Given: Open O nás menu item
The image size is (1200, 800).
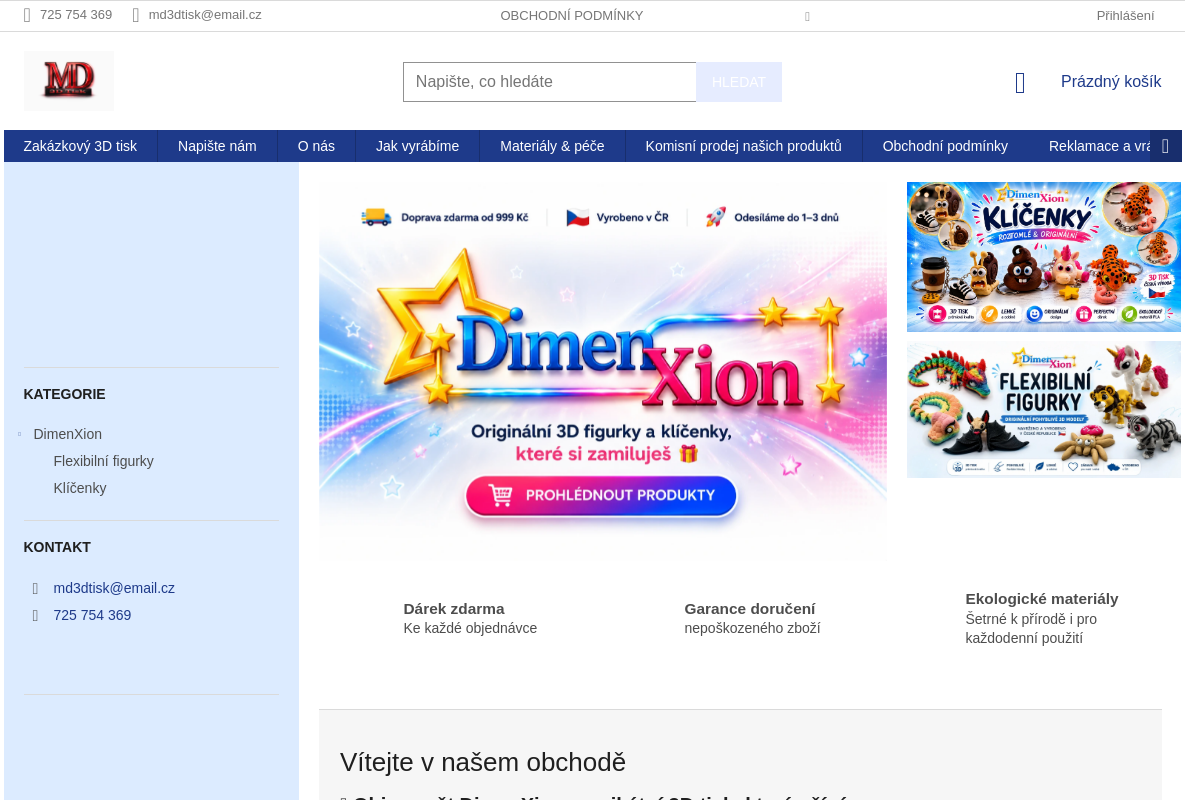Looking at the screenshot, I should [x=316, y=146].
